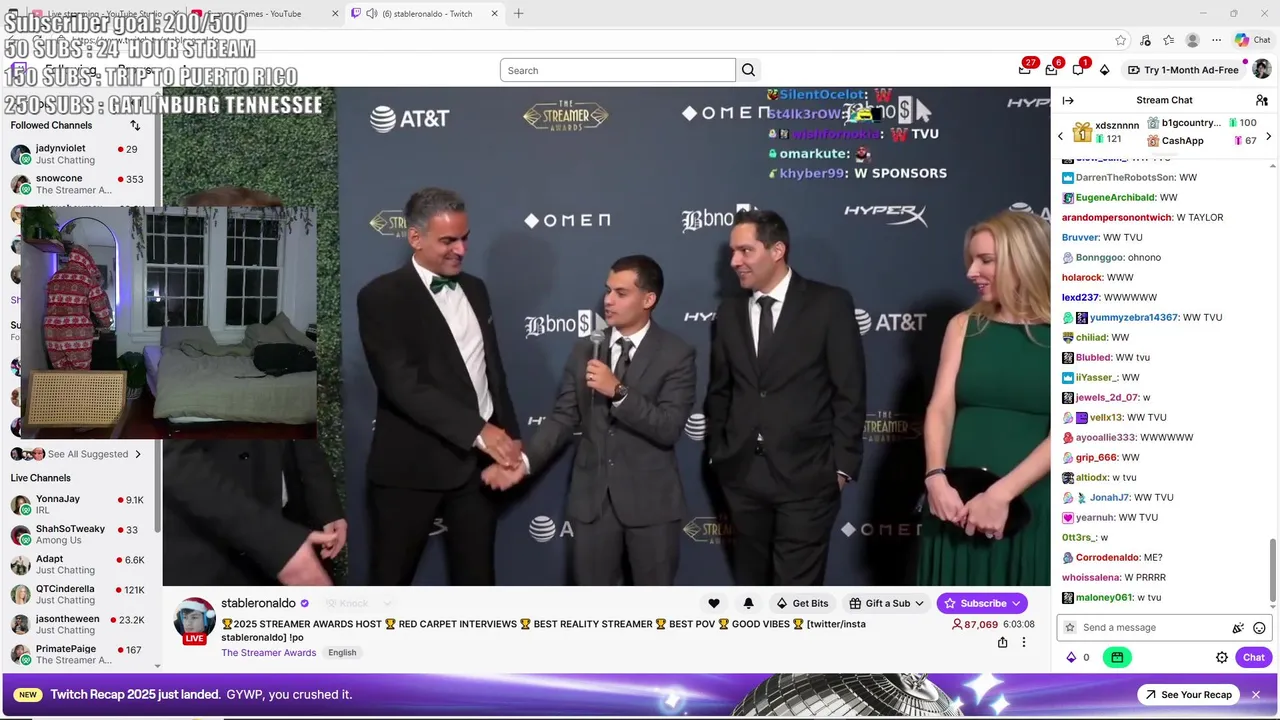1280x720 pixels.
Task: Show next gift leaderboard entries arrow
Action: (1268, 135)
